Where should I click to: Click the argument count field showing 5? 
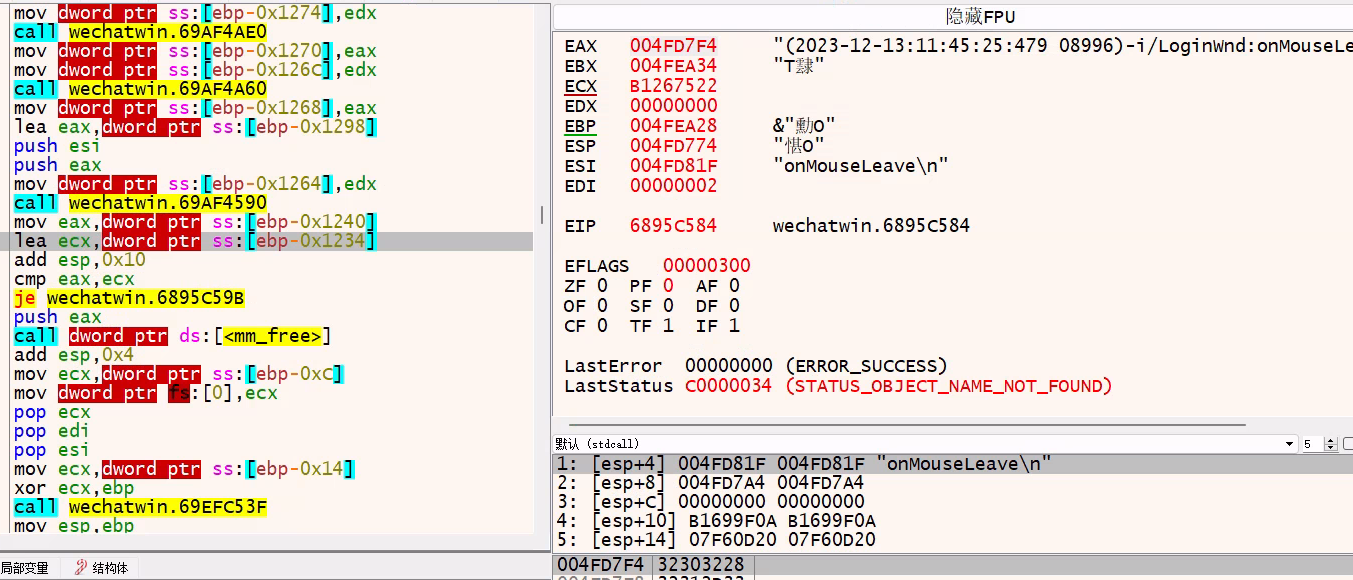click(1311, 444)
